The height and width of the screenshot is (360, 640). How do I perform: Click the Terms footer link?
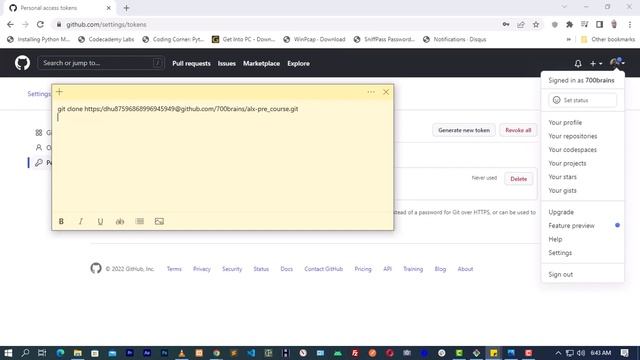coord(174,269)
